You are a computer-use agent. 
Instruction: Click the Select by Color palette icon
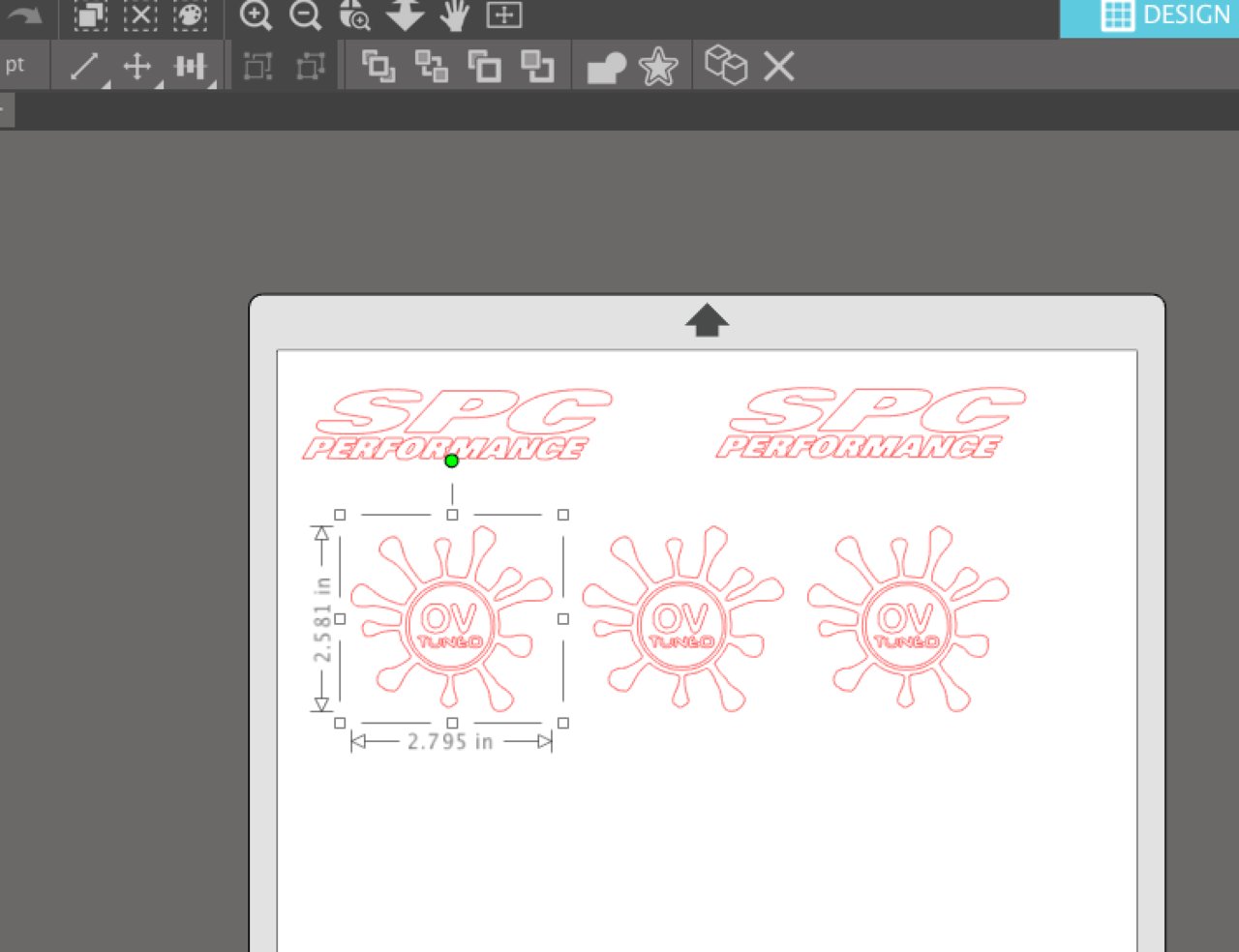tap(190, 15)
